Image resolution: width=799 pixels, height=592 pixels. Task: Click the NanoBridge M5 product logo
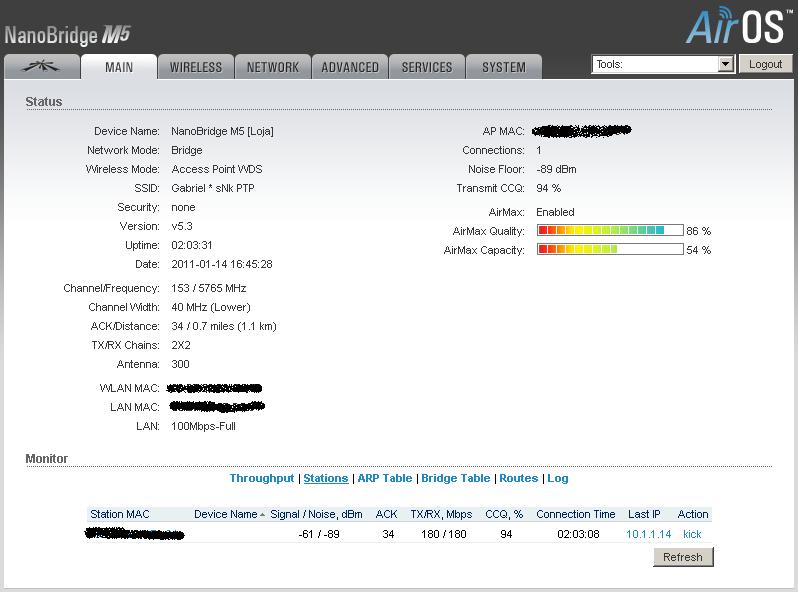click(67, 35)
